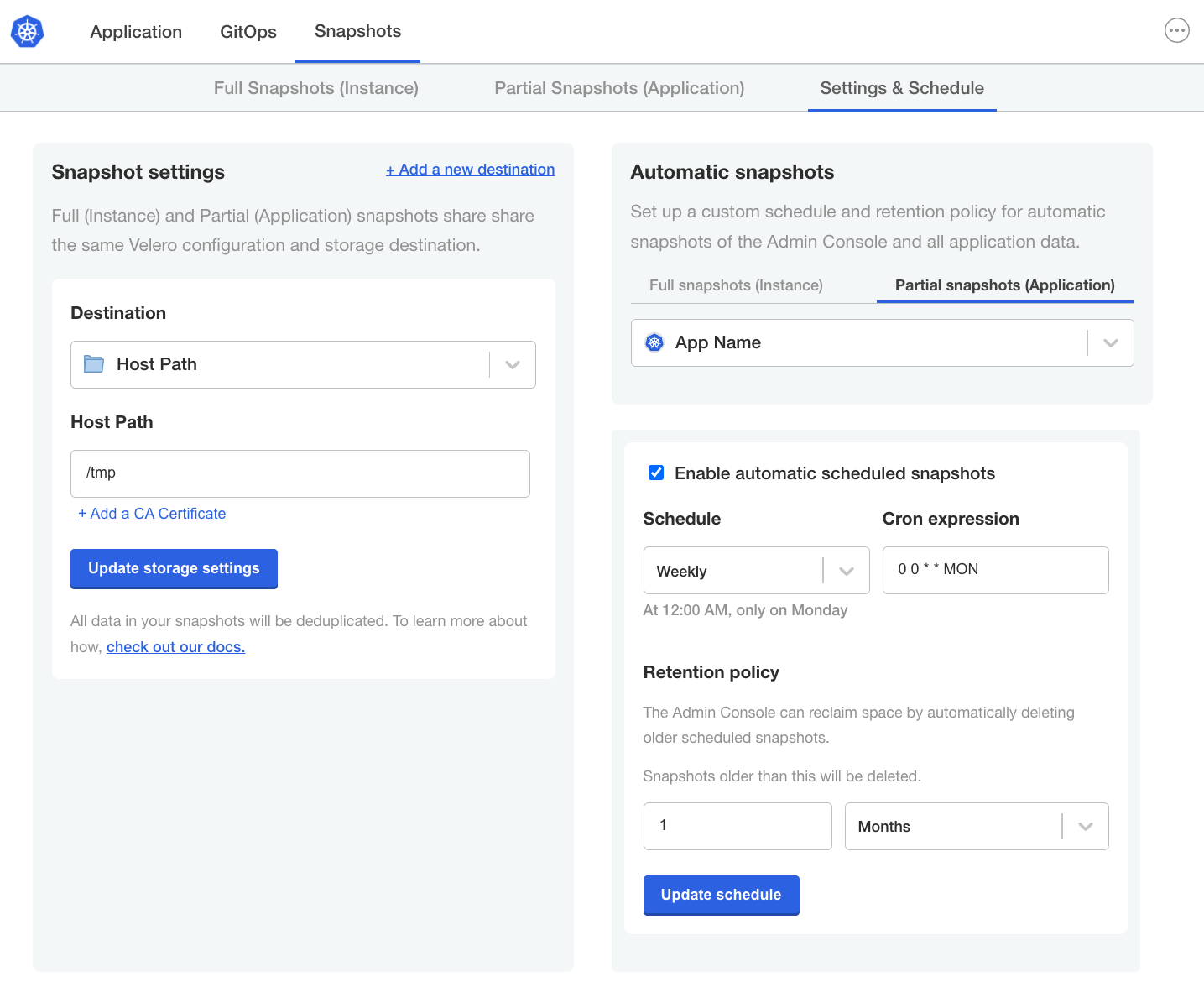Viewport: 1204px width, 982px height.
Task: Open the GitOps navigation item
Action: 248,32
